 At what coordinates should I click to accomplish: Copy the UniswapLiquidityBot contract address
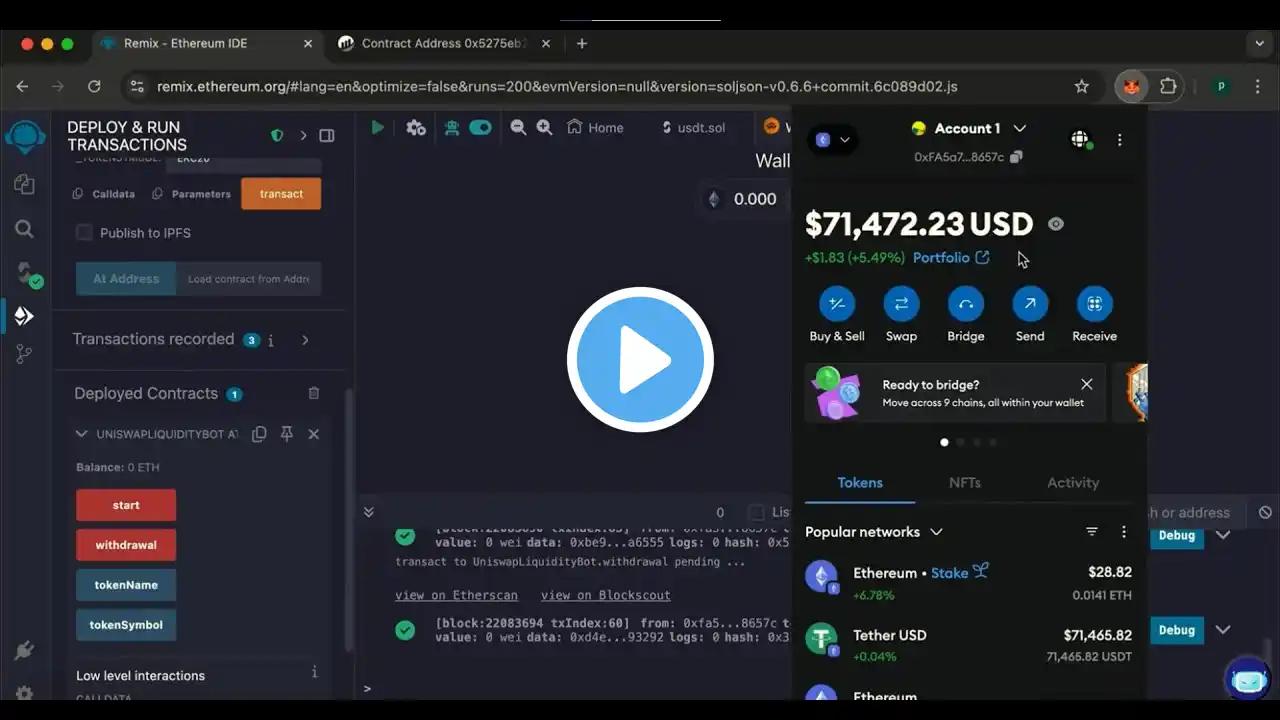[259, 434]
